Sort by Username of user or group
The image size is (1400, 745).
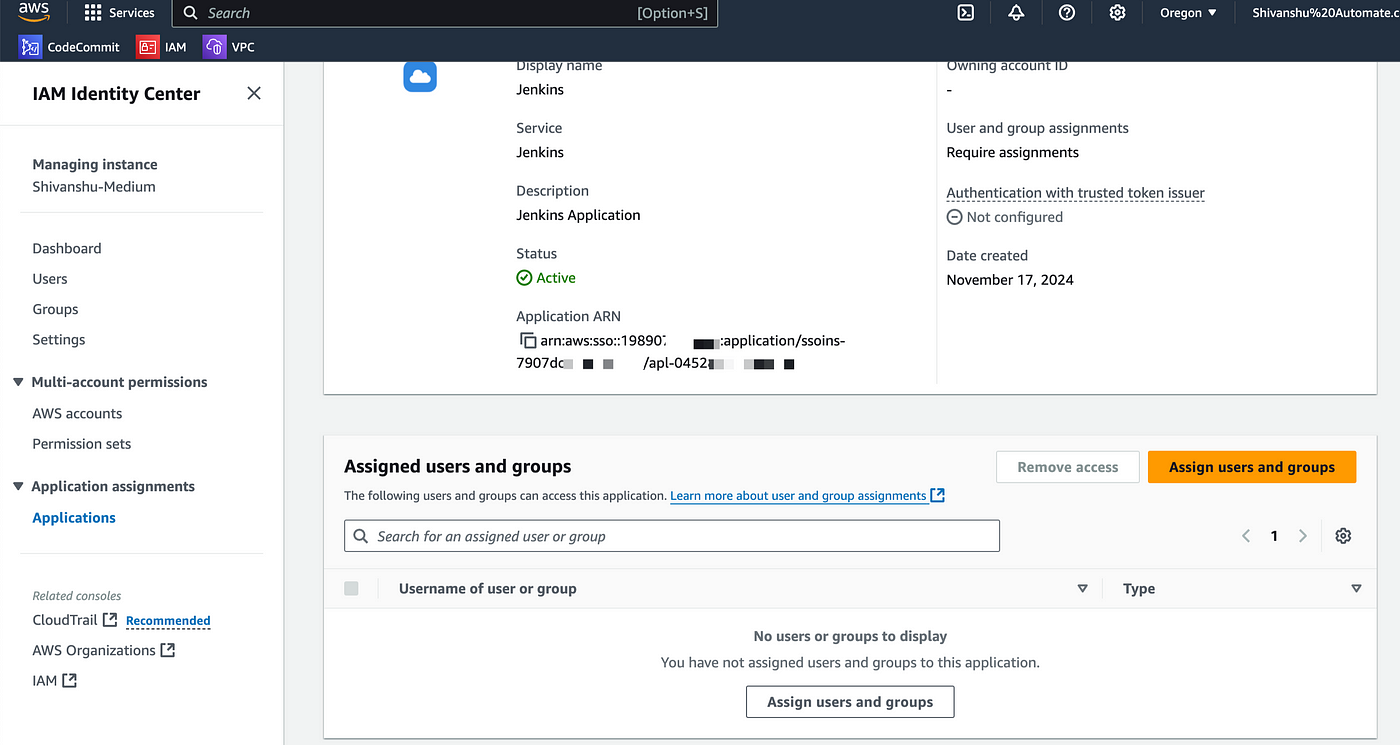1082,589
